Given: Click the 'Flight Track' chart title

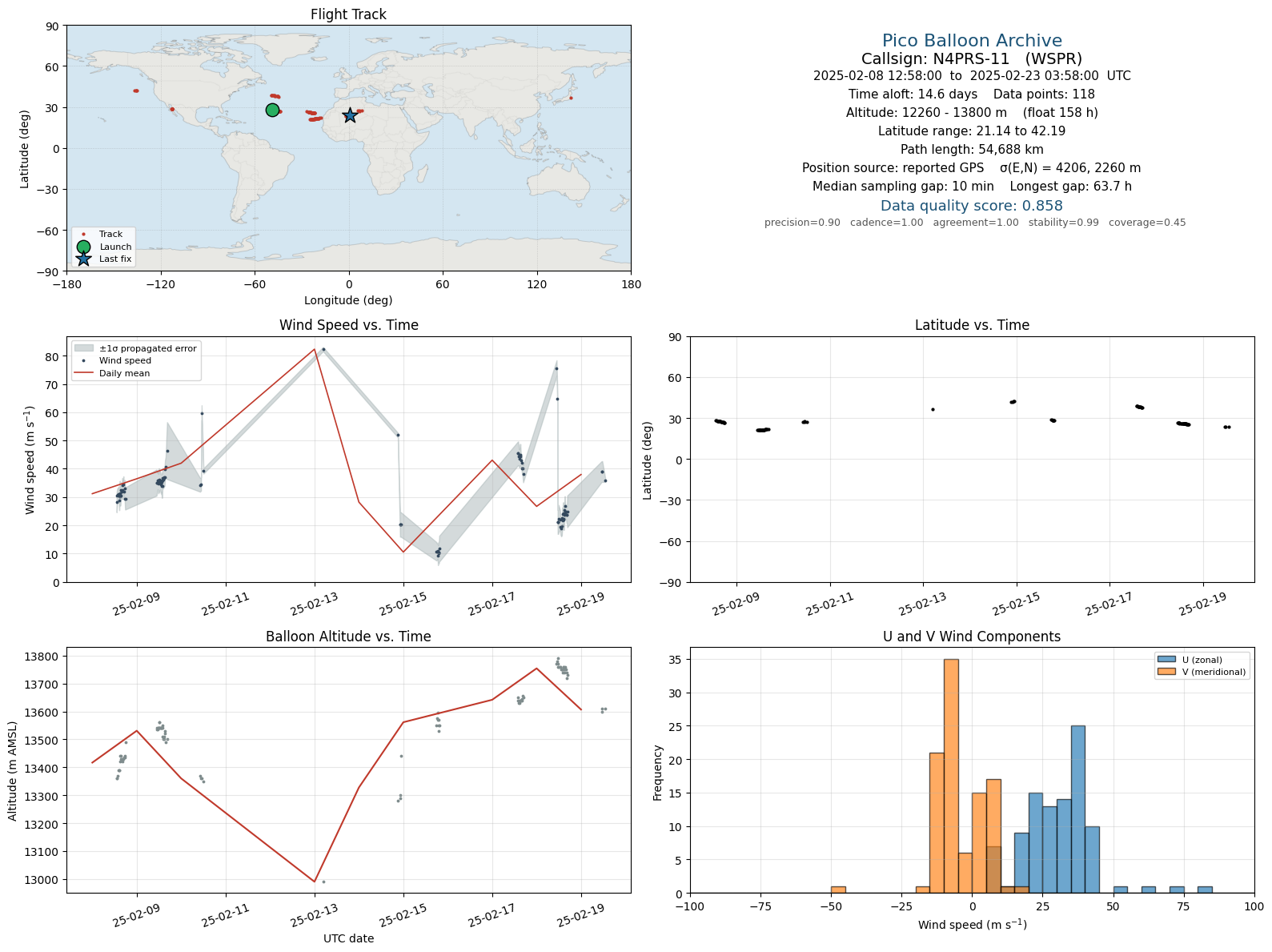Looking at the screenshot, I should click(348, 14).
